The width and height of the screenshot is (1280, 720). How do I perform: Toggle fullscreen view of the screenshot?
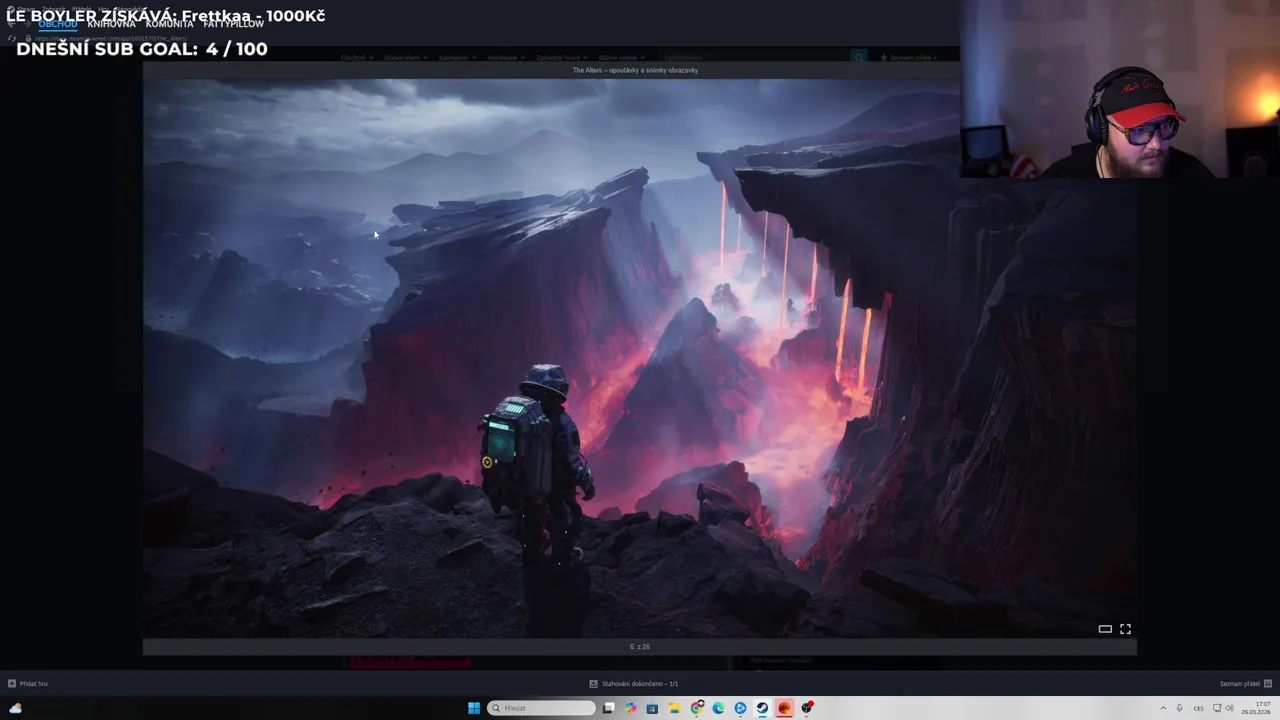[1125, 629]
